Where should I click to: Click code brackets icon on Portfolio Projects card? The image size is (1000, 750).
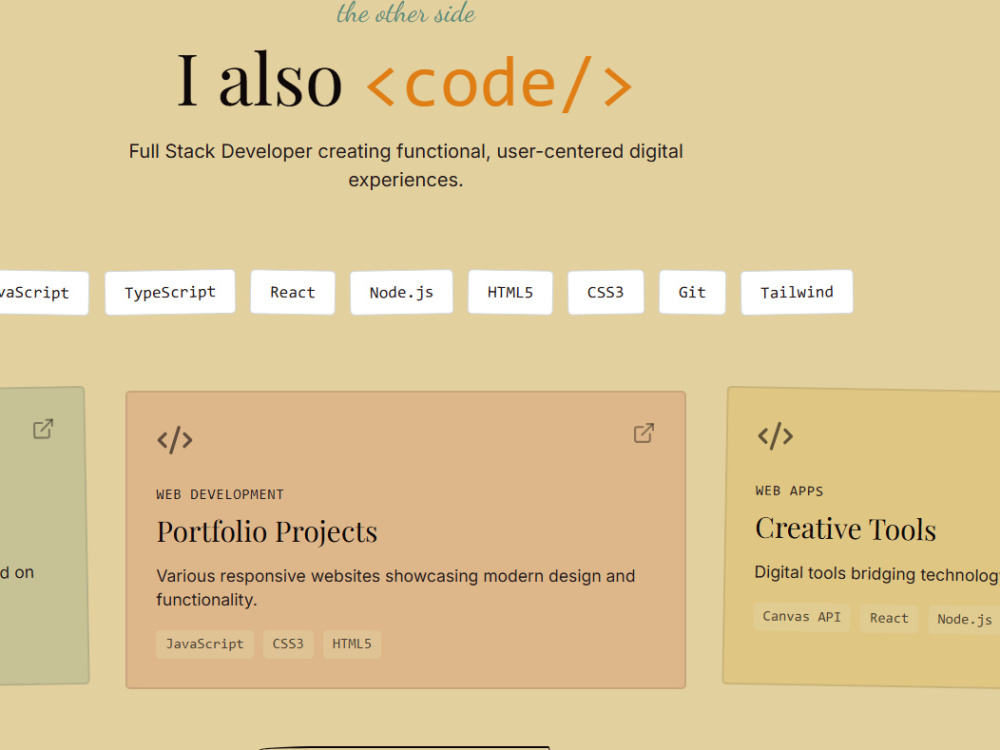(175, 439)
